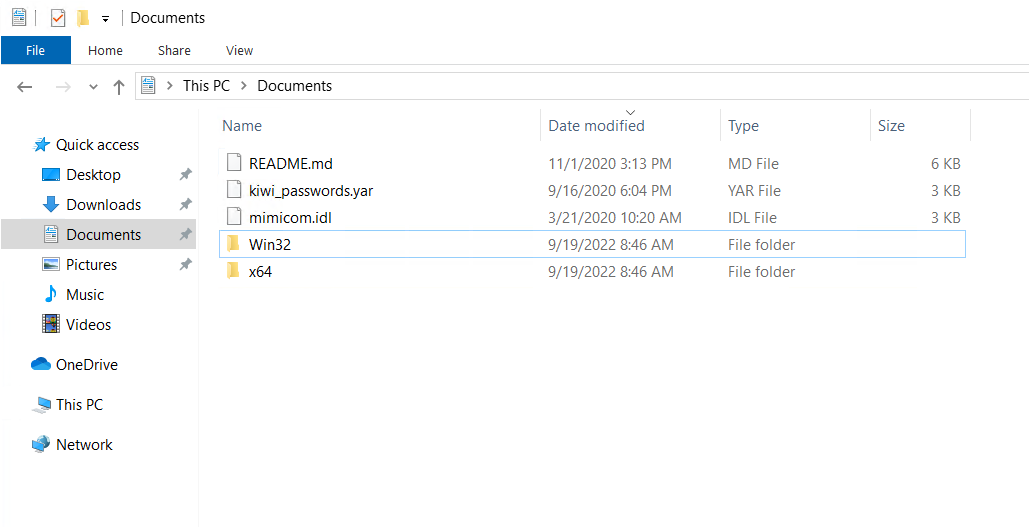Click the Documents page icon in the sidebar
This screenshot has height=527, width=1029.
[x=51, y=234]
